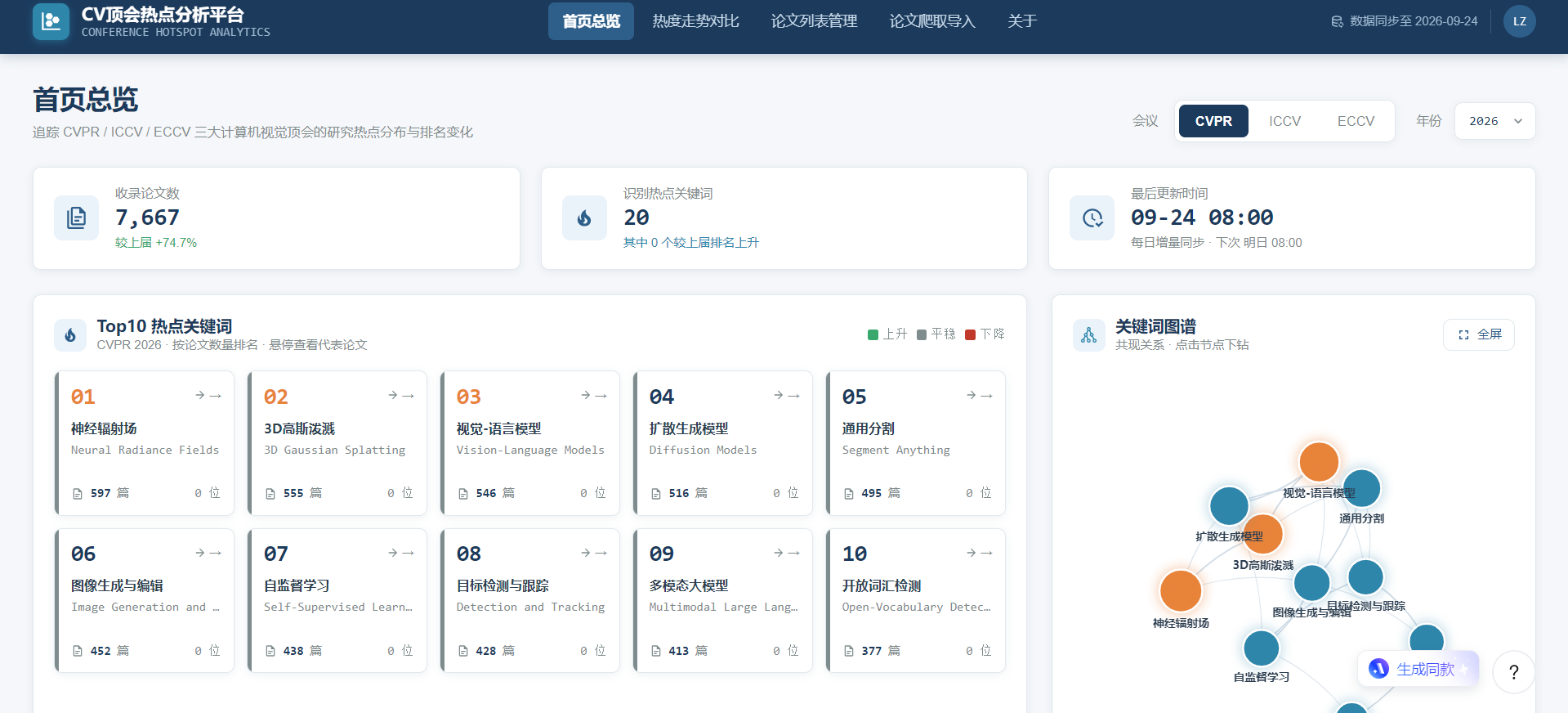Image resolution: width=1568 pixels, height=713 pixels.
Task: Open the 关于 page
Action: (1022, 21)
